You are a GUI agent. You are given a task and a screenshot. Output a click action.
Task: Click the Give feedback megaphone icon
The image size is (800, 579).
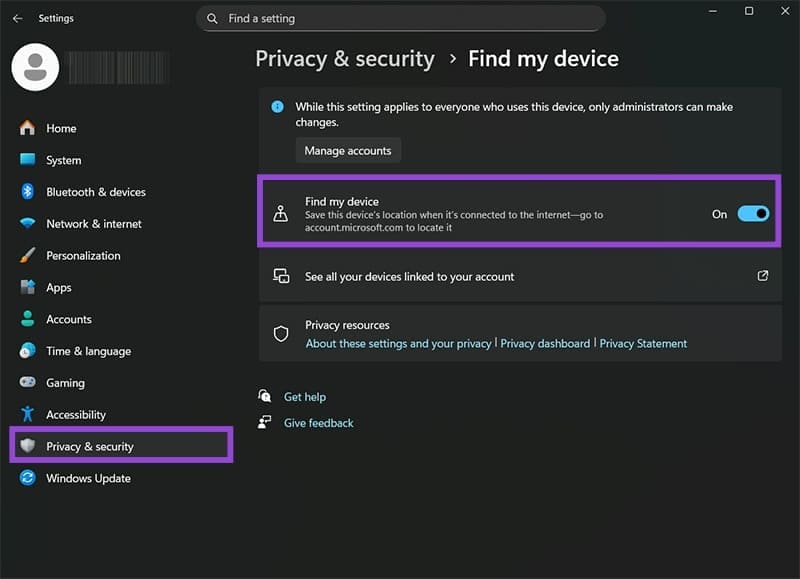264,422
